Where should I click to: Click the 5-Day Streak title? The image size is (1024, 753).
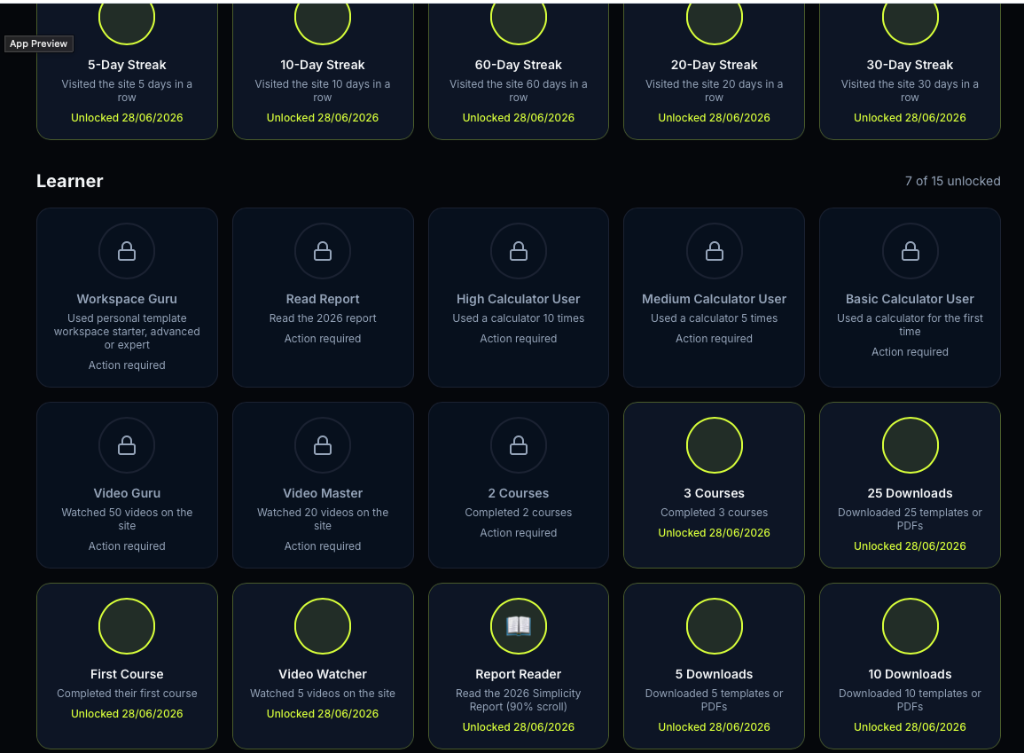click(127, 65)
